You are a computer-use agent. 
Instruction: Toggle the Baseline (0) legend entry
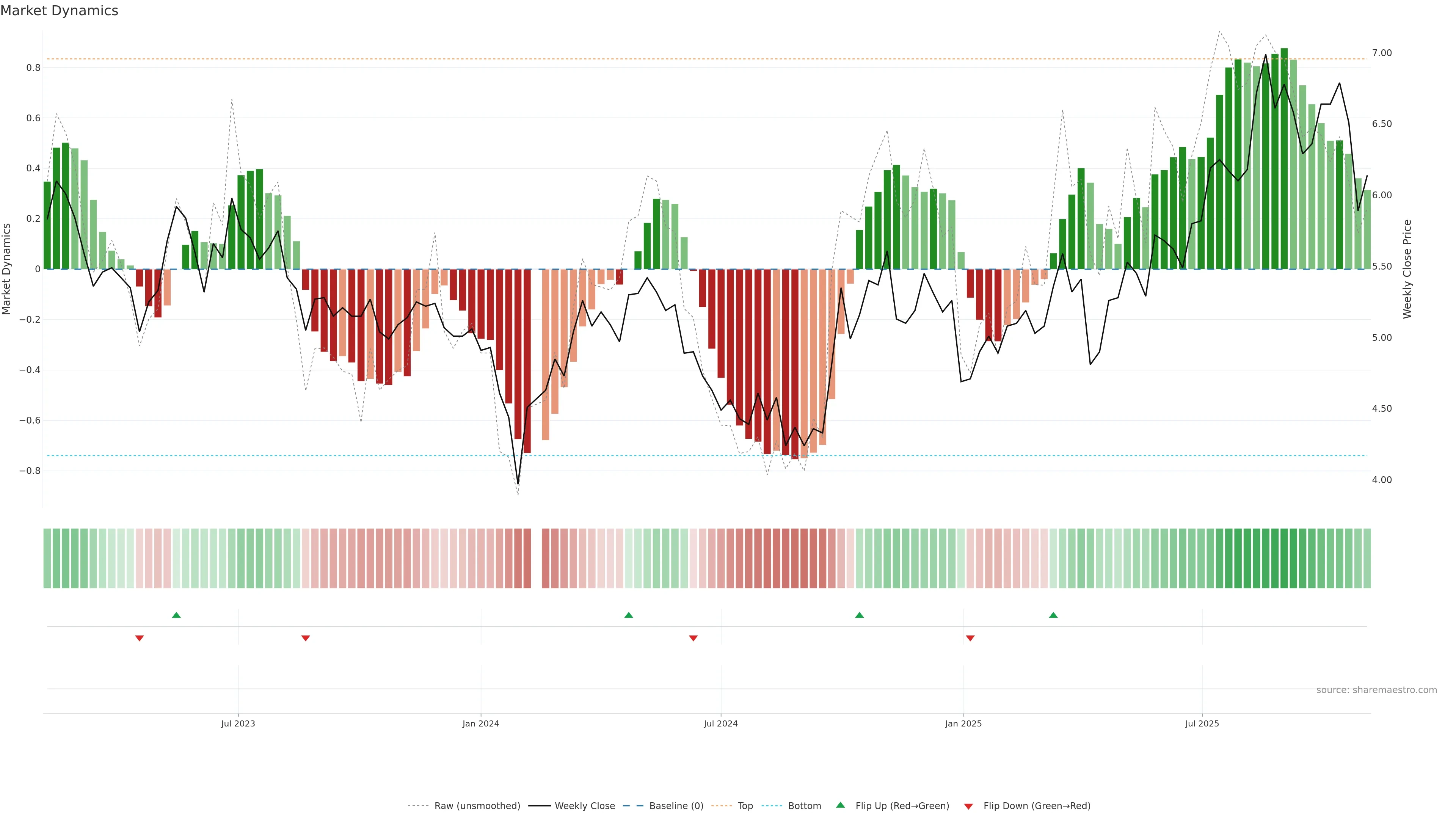[x=676, y=806]
